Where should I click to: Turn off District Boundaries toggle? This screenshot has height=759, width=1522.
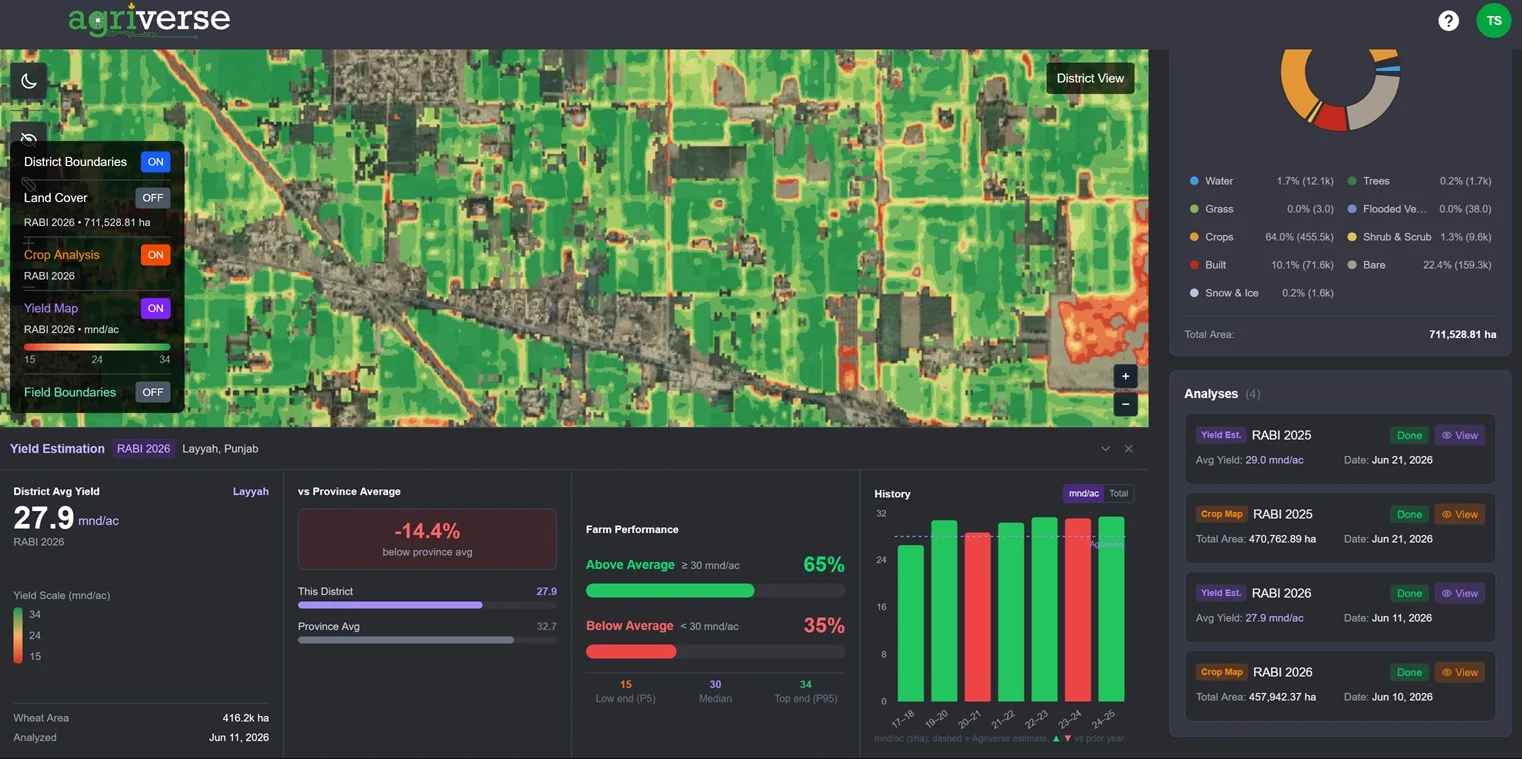155,162
